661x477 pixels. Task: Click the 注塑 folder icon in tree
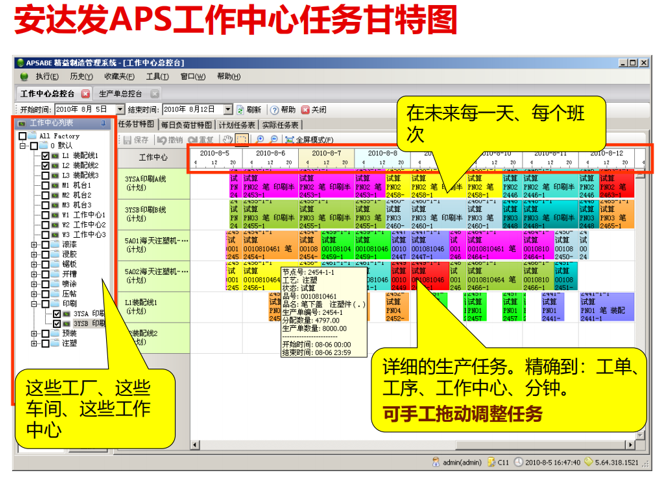click(x=55, y=343)
